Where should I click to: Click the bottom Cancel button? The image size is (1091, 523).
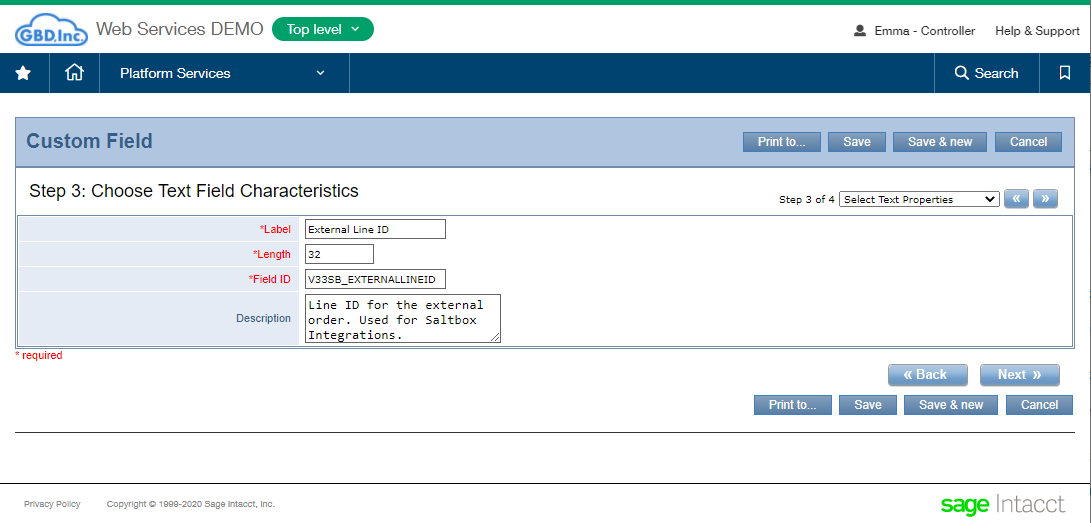click(x=1040, y=405)
